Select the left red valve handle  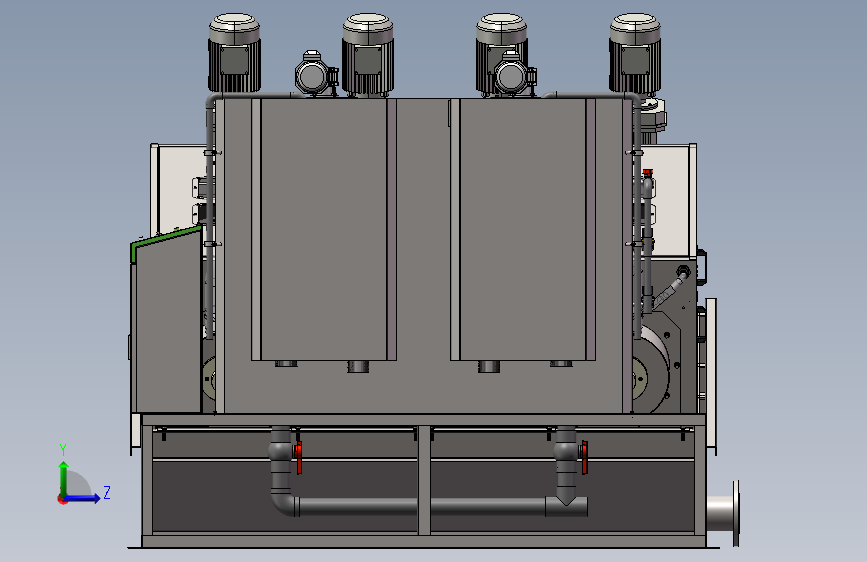pos(299,457)
